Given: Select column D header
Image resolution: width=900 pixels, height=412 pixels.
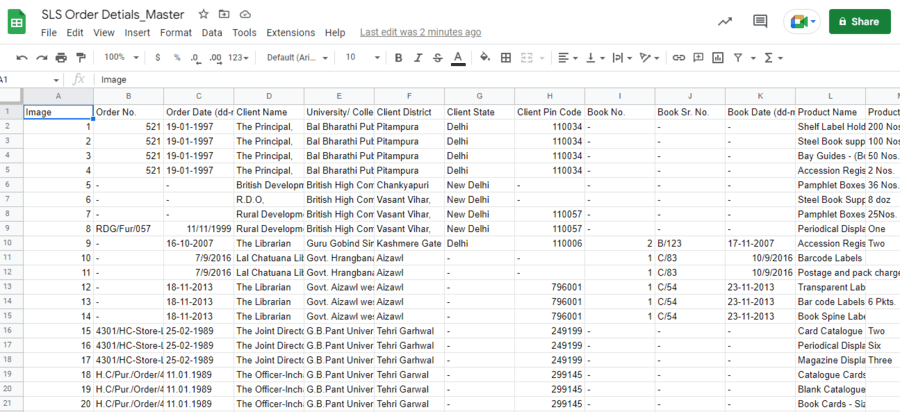Looking at the screenshot, I should click(x=269, y=96).
